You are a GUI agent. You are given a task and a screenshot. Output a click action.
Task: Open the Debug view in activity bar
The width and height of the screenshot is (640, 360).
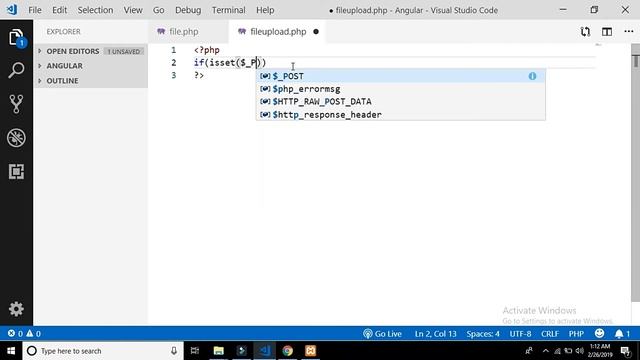click(x=16, y=138)
